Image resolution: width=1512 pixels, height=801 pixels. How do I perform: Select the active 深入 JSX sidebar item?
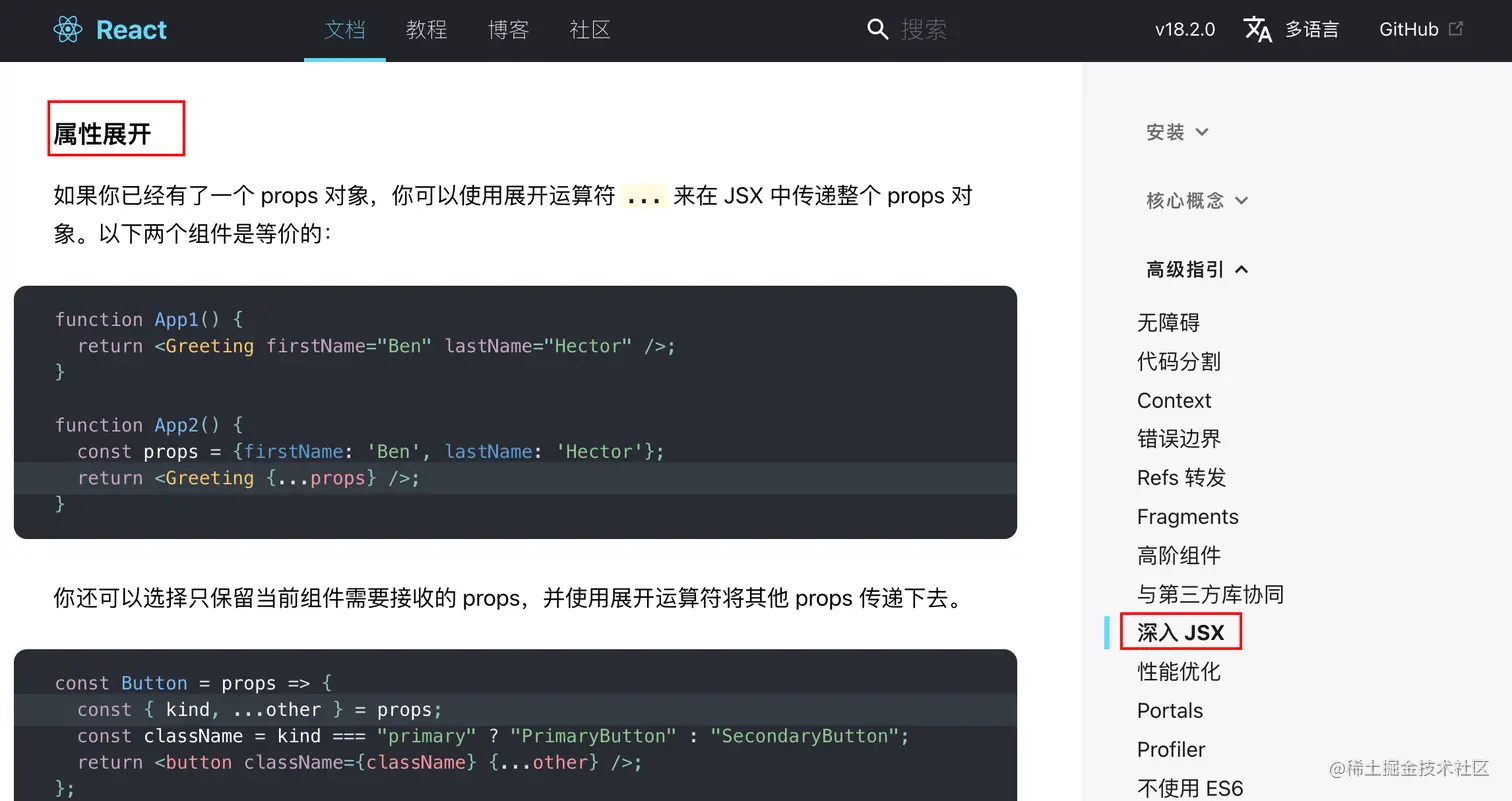[x=1180, y=633]
